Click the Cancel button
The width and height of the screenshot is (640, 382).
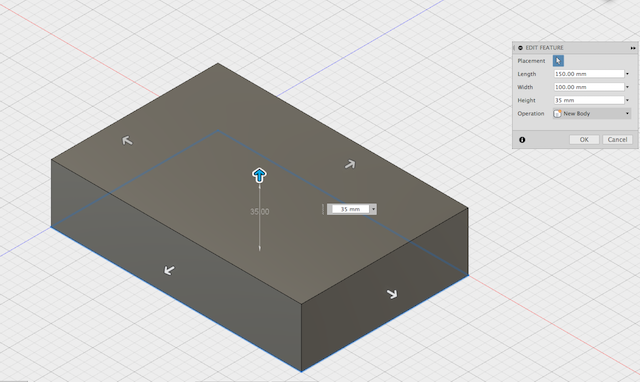(617, 140)
